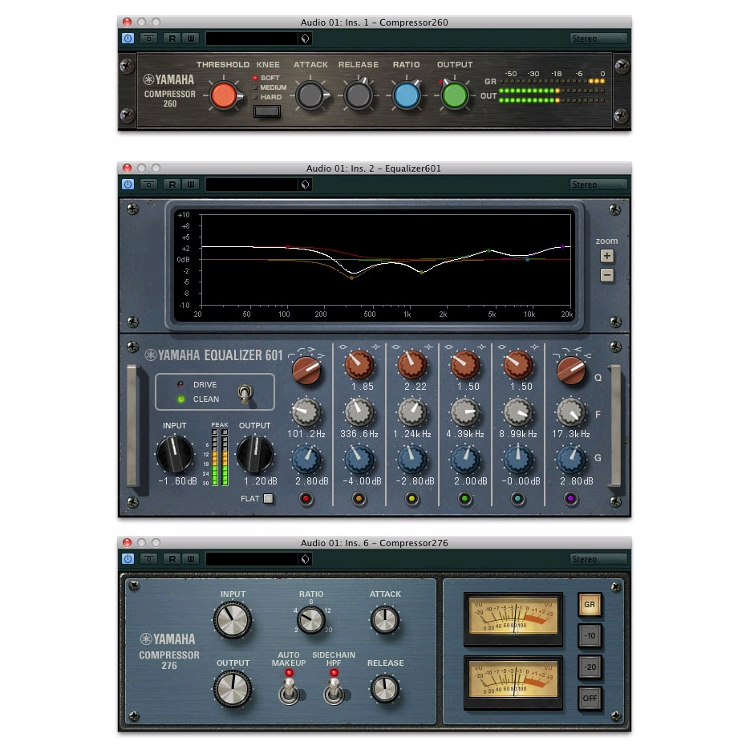The image size is (750, 750).
Task: Click the low-band filter type selector knob above 101.2Hz
Action: point(306,370)
